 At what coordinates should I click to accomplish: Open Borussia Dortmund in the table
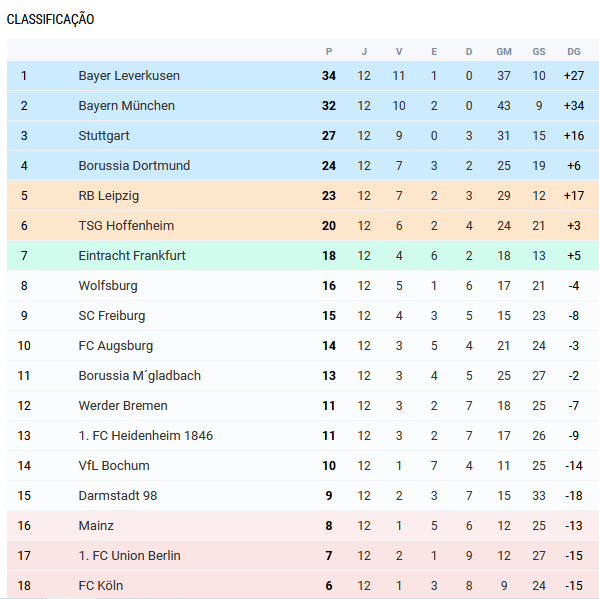pos(134,165)
